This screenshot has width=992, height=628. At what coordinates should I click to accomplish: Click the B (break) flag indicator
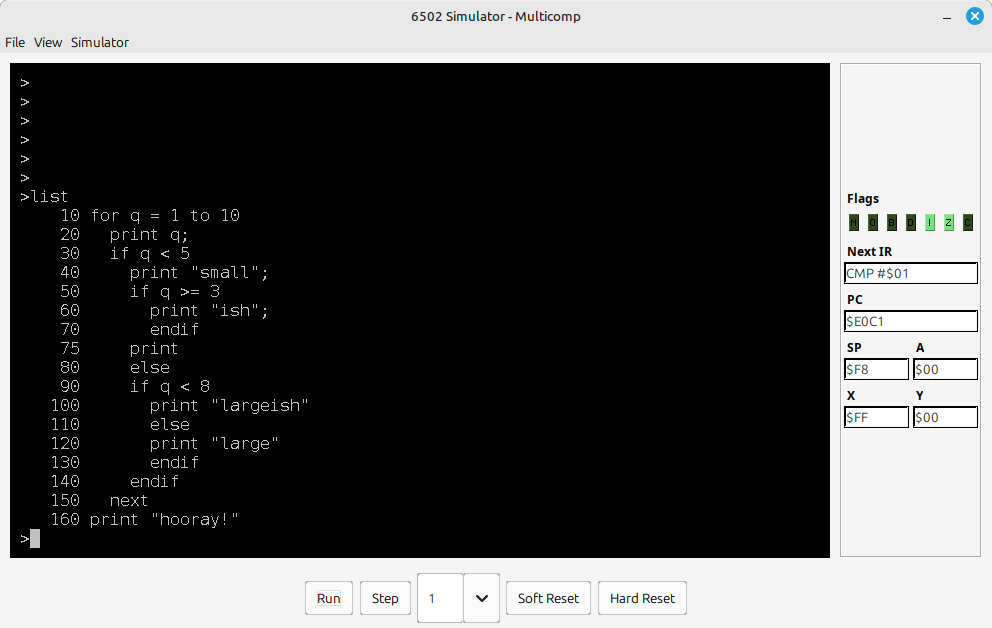pyautogui.click(x=892, y=223)
